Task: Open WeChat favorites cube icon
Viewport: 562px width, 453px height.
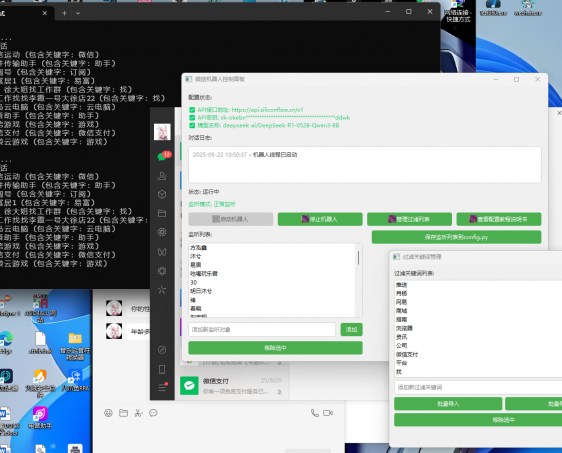Action: tap(162, 194)
